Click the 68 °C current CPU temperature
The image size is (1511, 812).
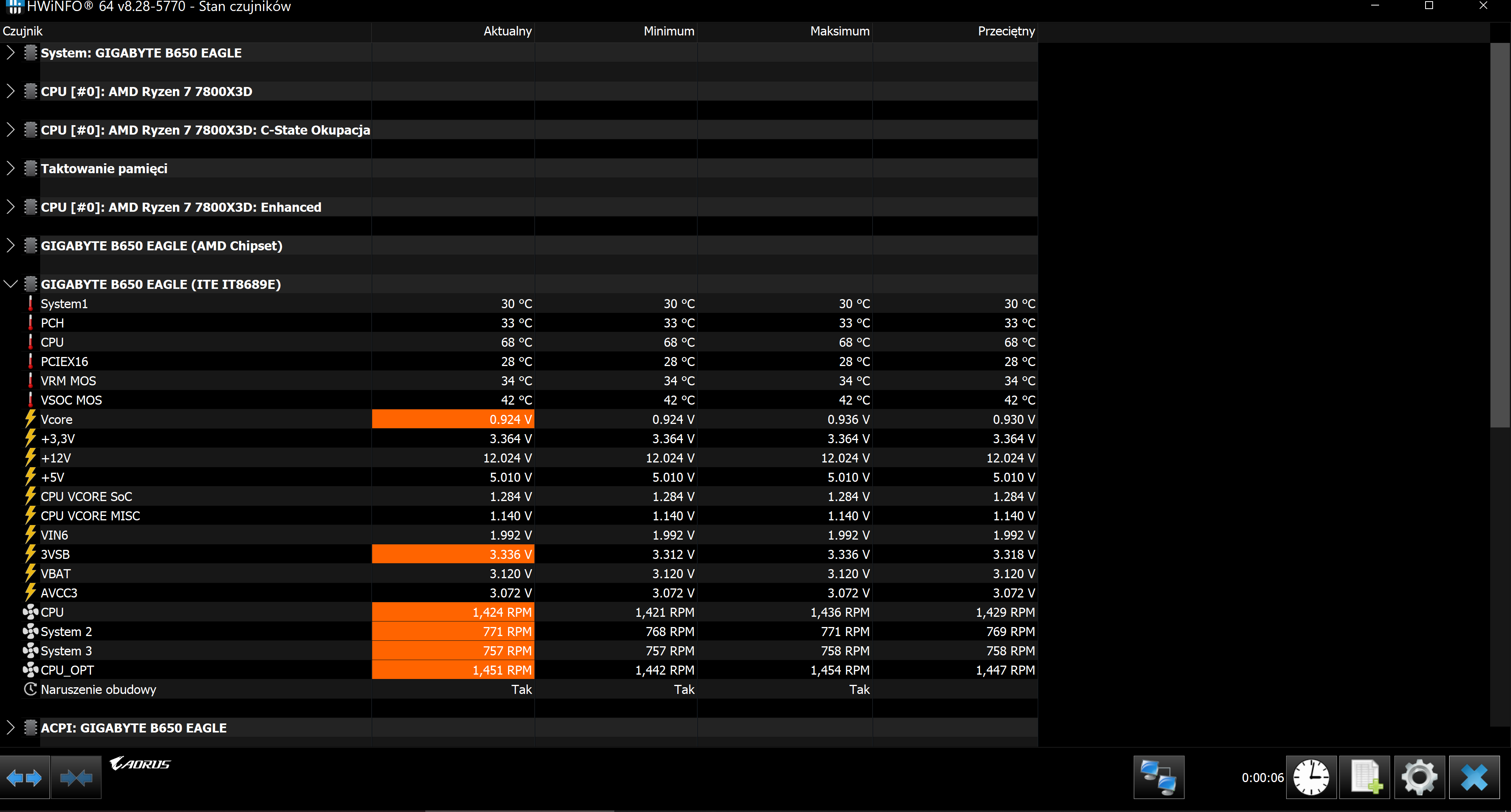(x=516, y=342)
